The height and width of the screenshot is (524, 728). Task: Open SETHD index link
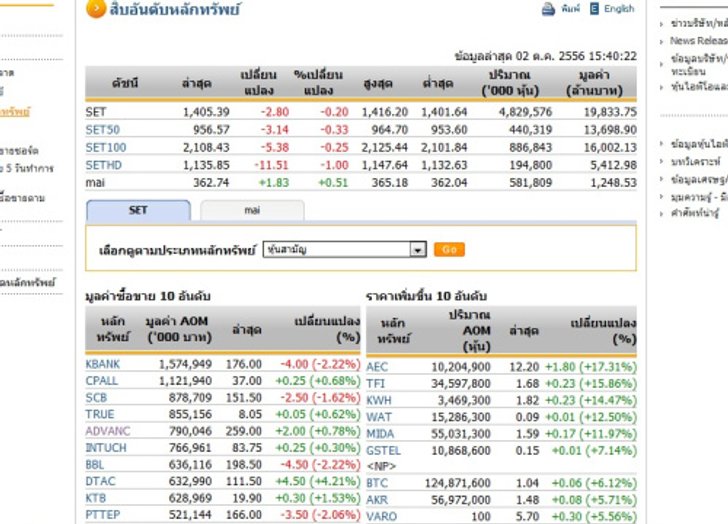click(104, 165)
